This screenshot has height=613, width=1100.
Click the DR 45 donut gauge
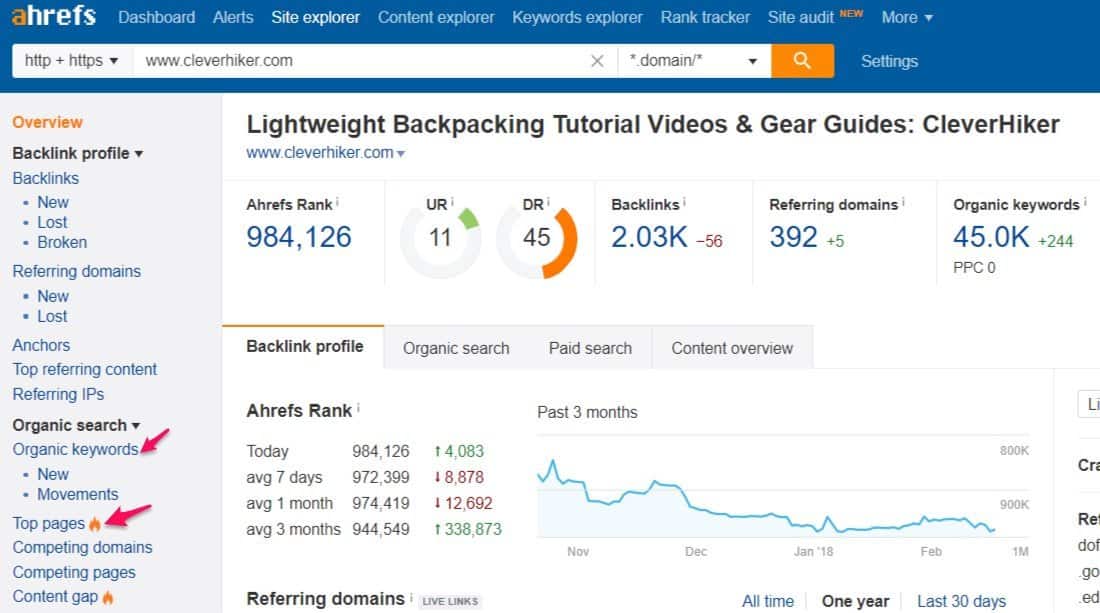tap(537, 238)
